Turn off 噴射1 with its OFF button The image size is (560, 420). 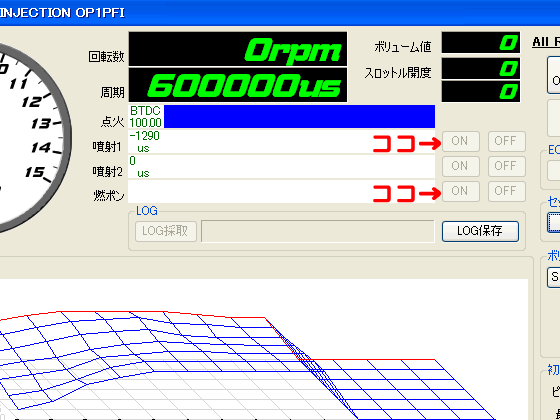pyautogui.click(x=506, y=141)
